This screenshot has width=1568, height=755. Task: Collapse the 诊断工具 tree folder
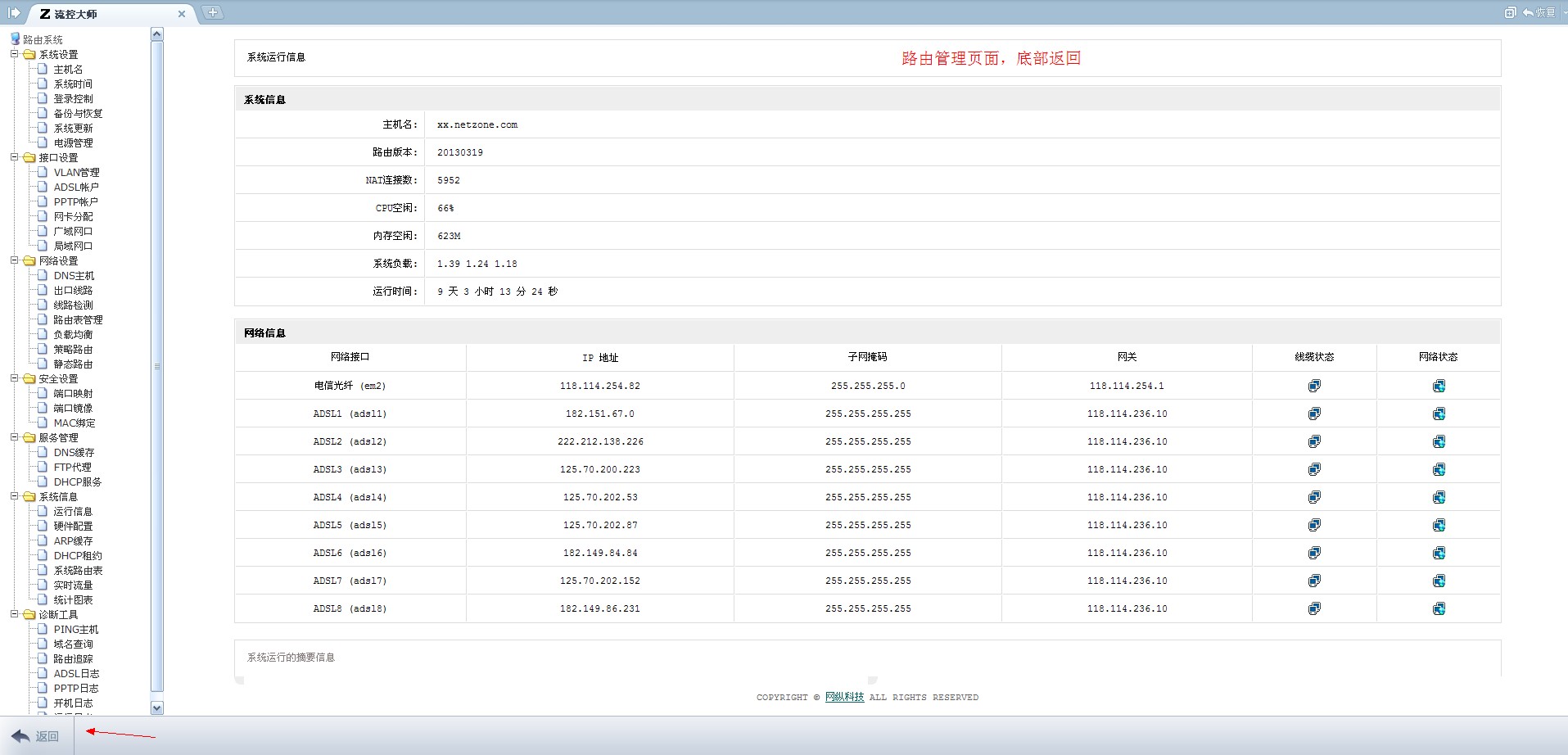pyautogui.click(x=14, y=614)
